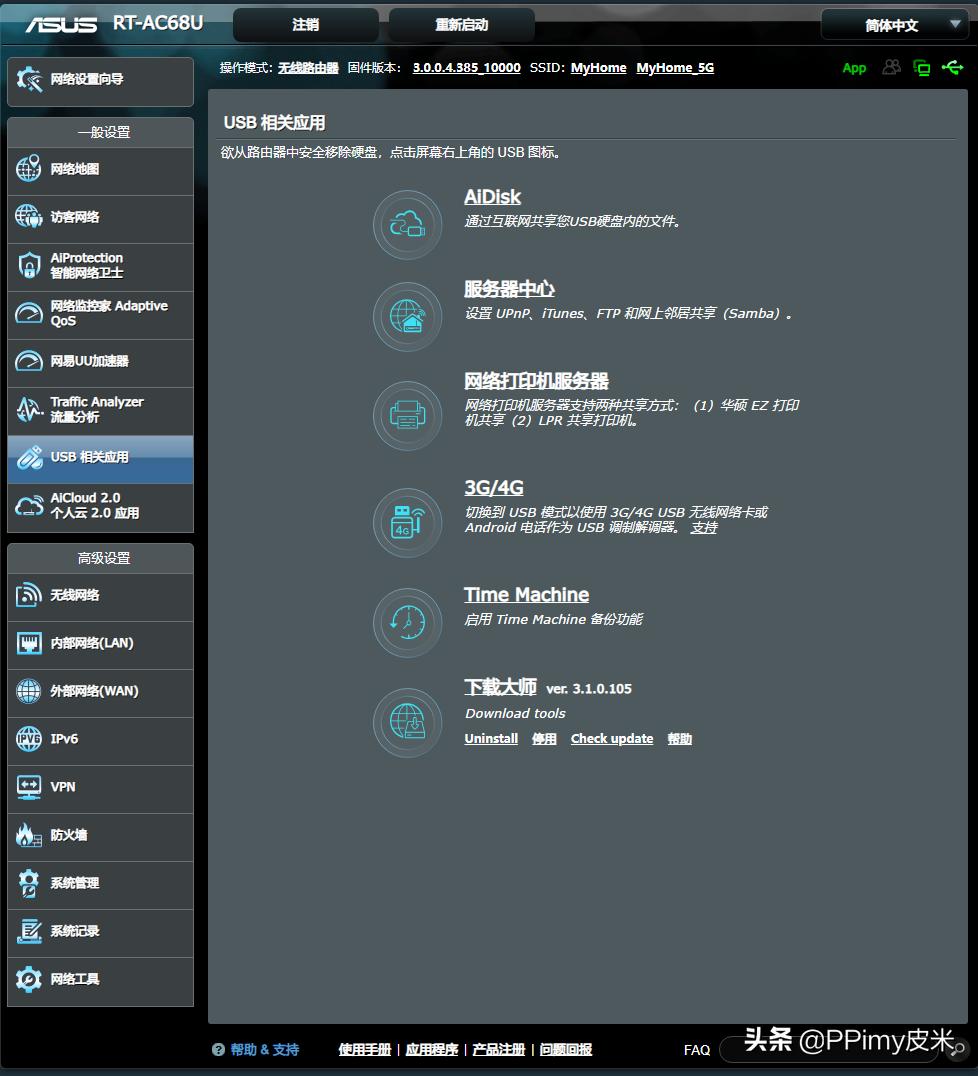The width and height of the screenshot is (978, 1076).
Task: Select the network printer server icon
Action: tap(407, 415)
